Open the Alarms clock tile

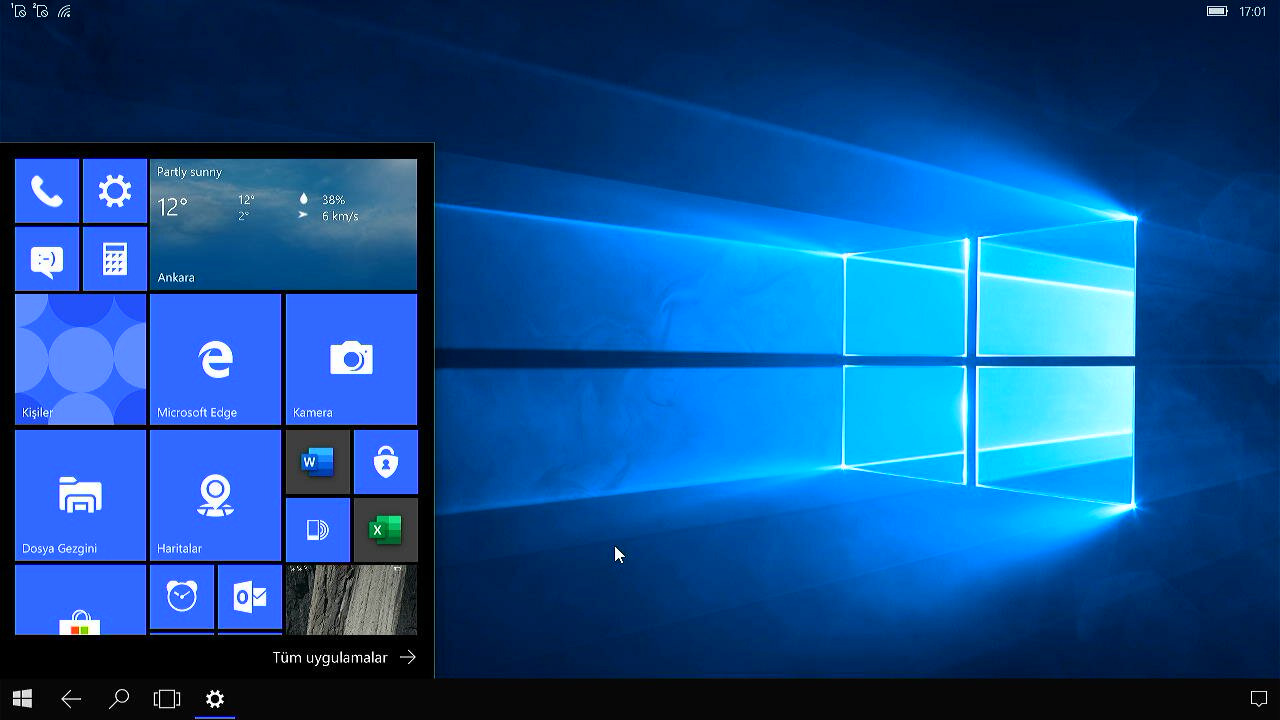182,597
